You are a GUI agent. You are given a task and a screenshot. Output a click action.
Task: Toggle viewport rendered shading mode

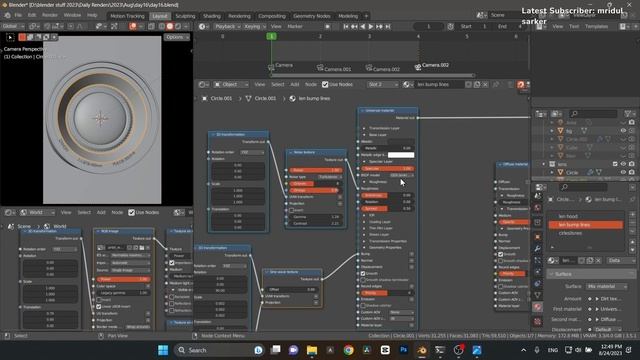tap(178, 27)
